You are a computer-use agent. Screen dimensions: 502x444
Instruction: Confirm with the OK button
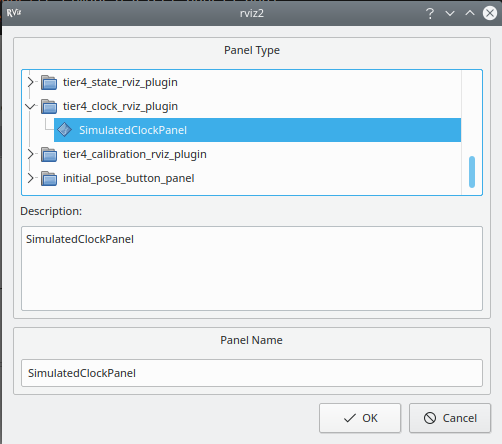[360, 418]
